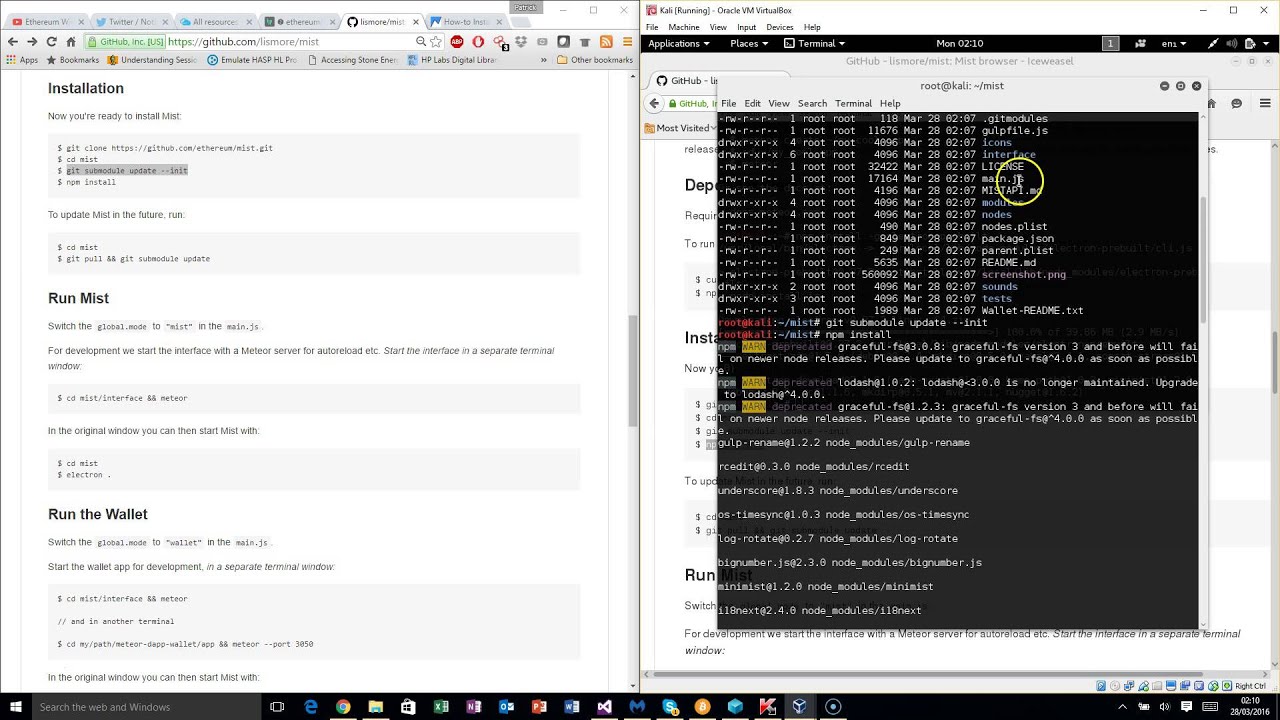Image resolution: width=1280 pixels, height=720 pixels.
Task: Open Word from the taskbar
Action: pyautogui.click(x=572, y=707)
